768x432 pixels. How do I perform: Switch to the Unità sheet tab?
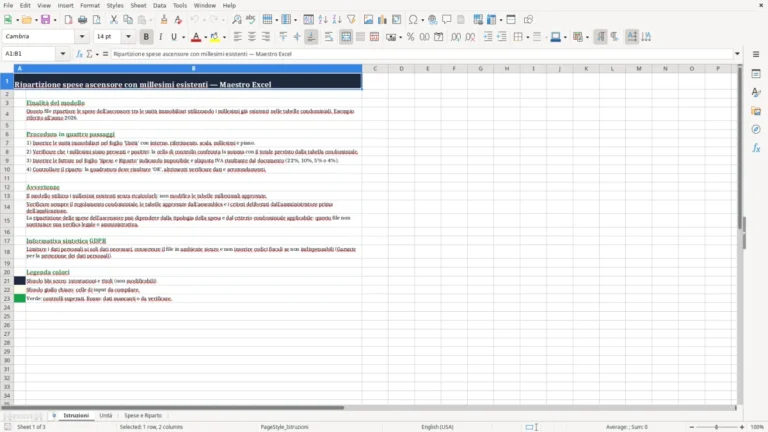106,415
